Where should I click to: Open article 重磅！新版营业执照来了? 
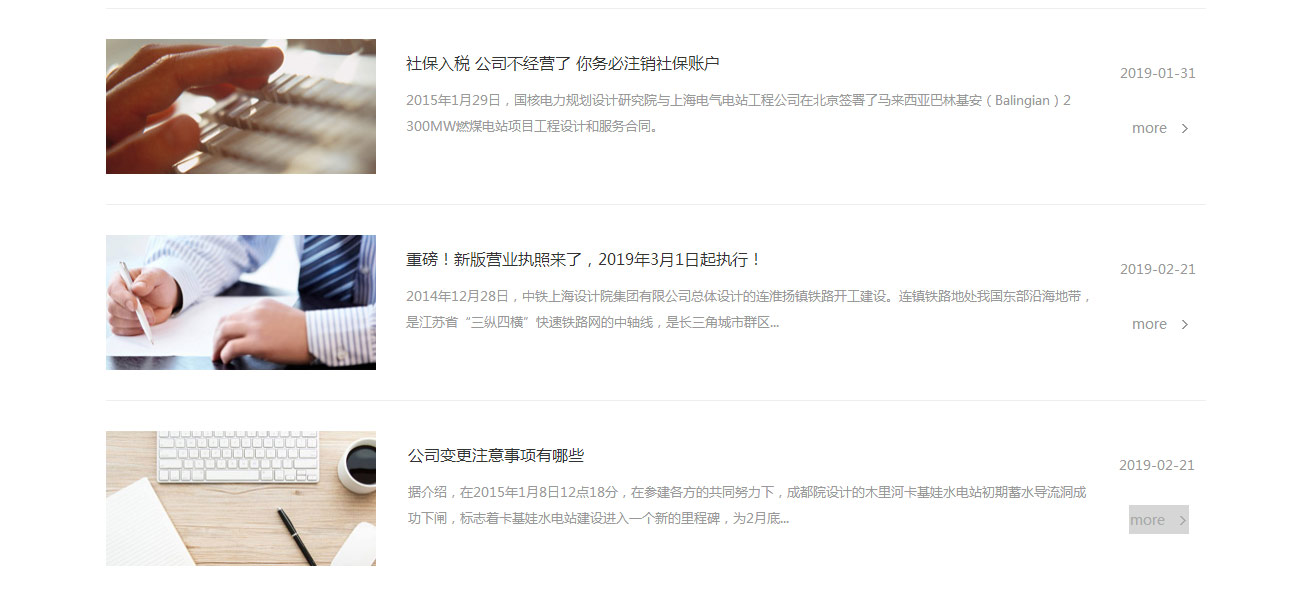[x=584, y=259]
